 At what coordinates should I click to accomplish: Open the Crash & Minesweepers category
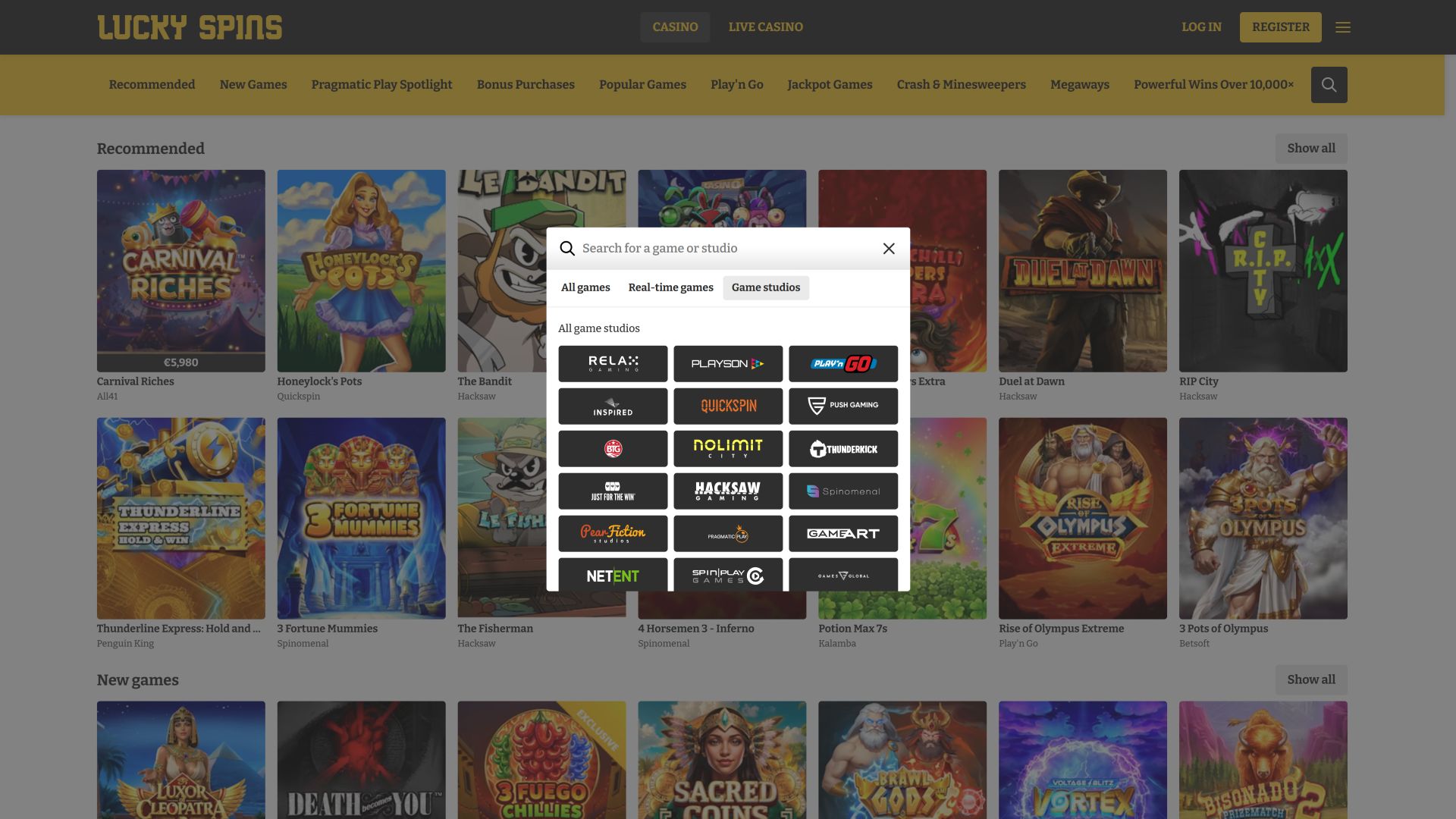click(961, 85)
